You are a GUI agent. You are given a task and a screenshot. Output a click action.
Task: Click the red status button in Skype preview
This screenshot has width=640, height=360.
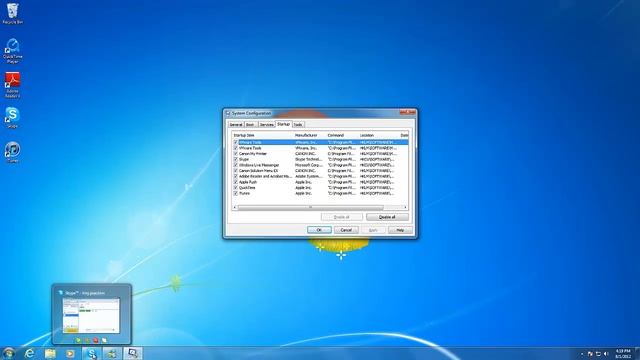click(x=96, y=340)
